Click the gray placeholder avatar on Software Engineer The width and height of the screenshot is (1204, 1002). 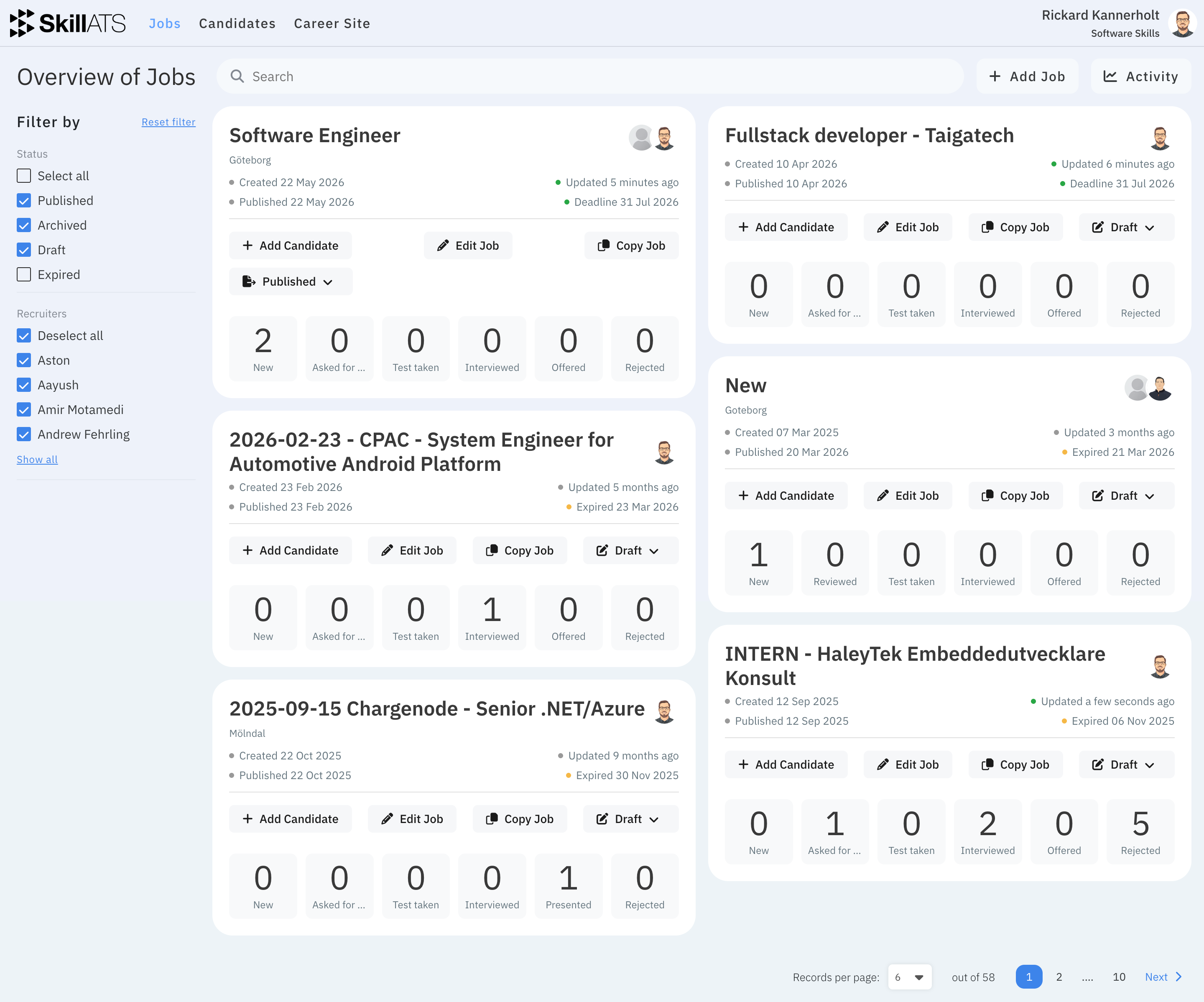tap(641, 138)
